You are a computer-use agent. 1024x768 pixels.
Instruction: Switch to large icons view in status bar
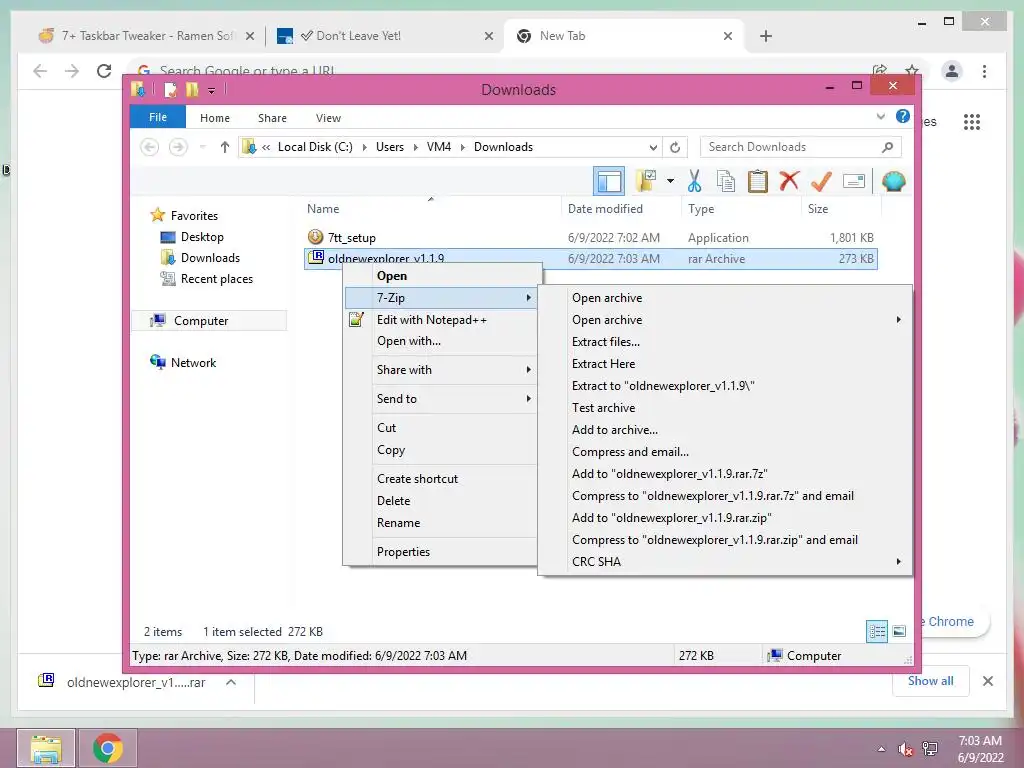coord(899,631)
